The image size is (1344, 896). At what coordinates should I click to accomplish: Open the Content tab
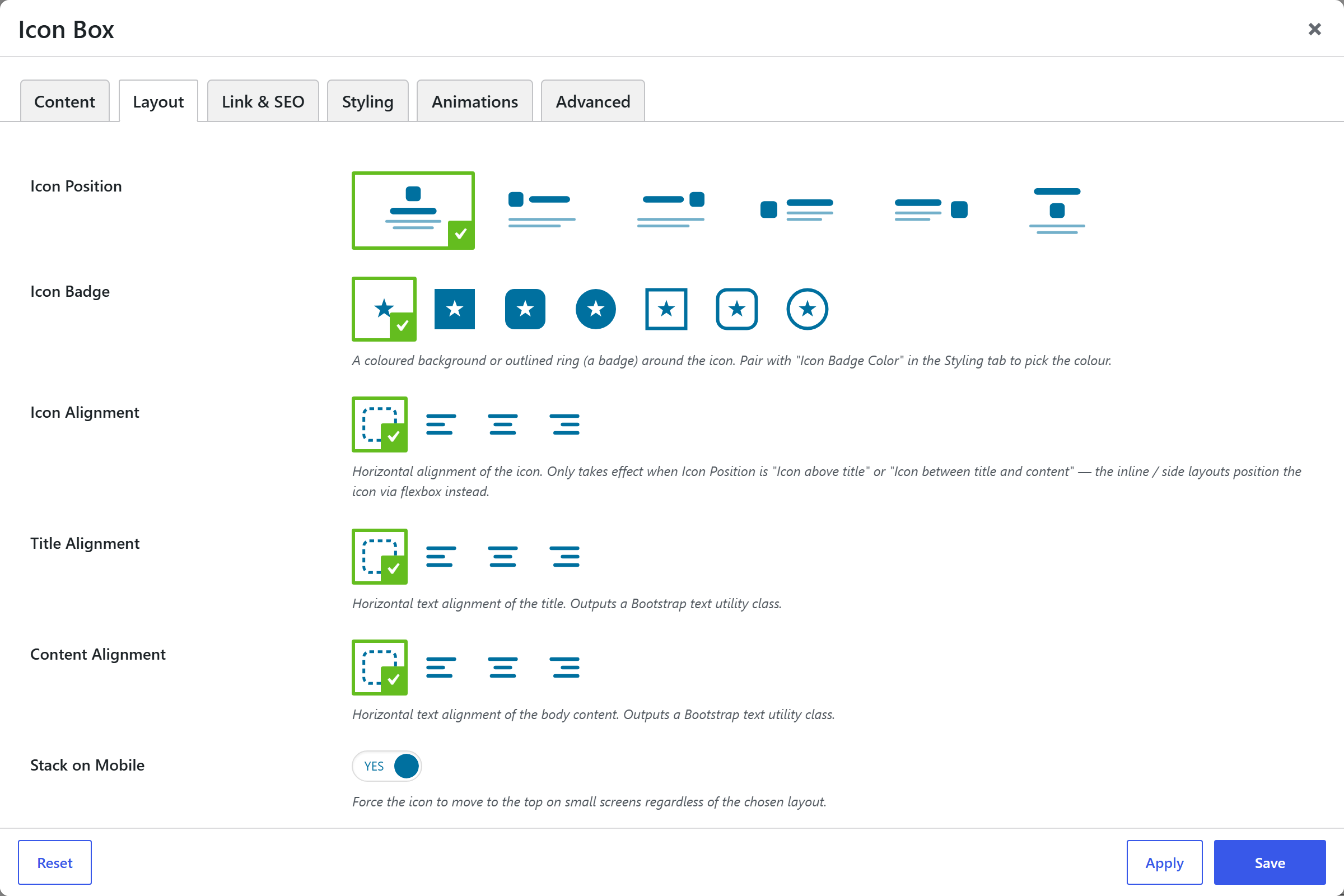pyautogui.click(x=64, y=101)
